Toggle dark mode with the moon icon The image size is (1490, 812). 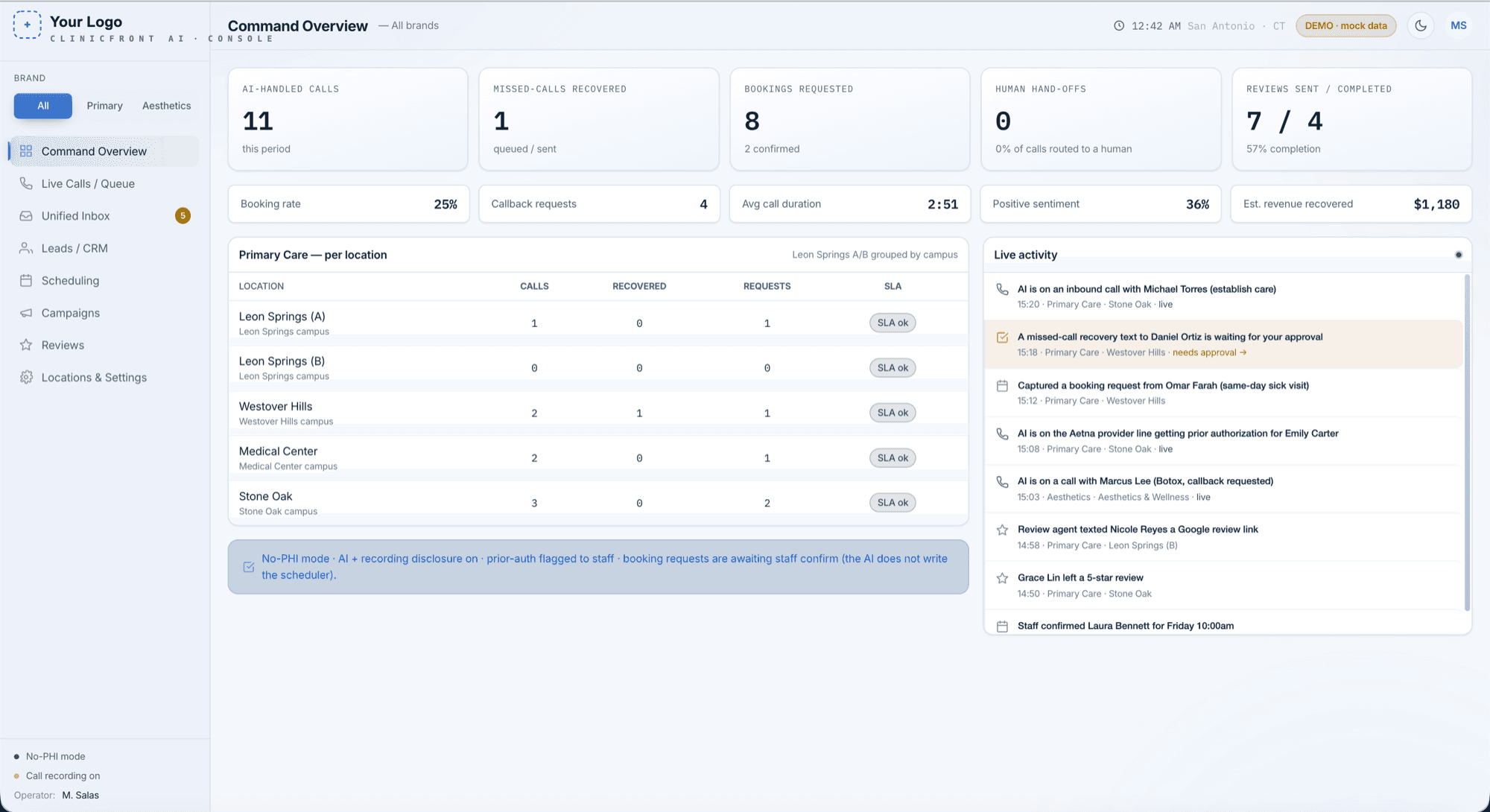[x=1421, y=26]
